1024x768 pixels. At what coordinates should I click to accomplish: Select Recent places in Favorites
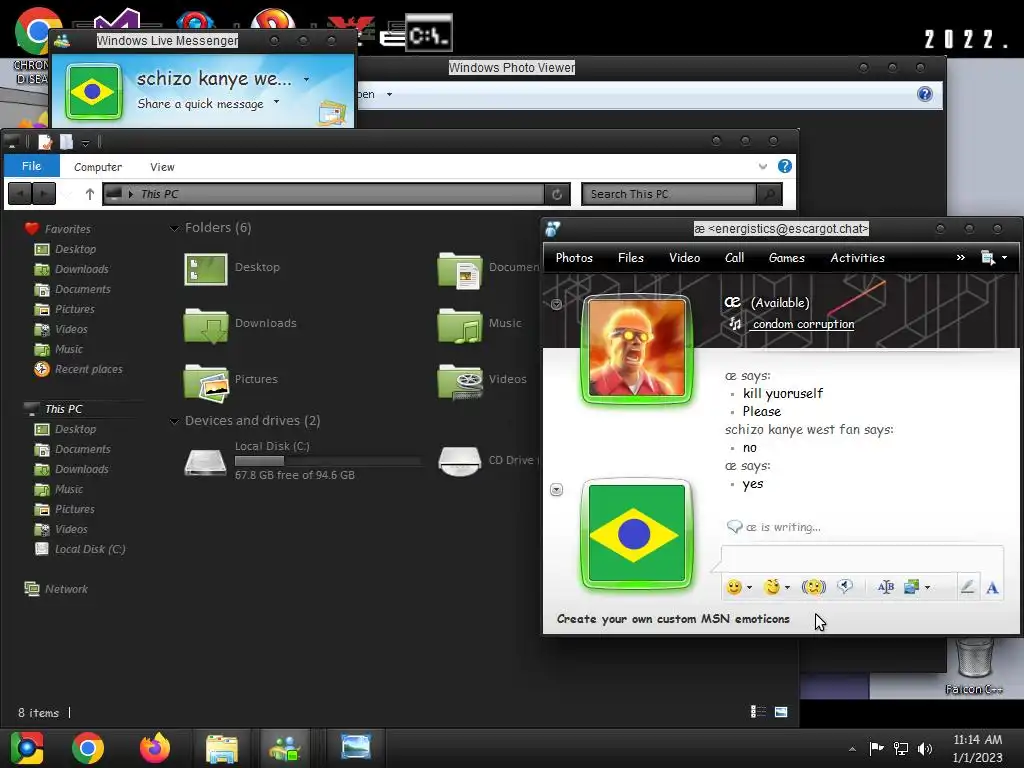point(78,370)
